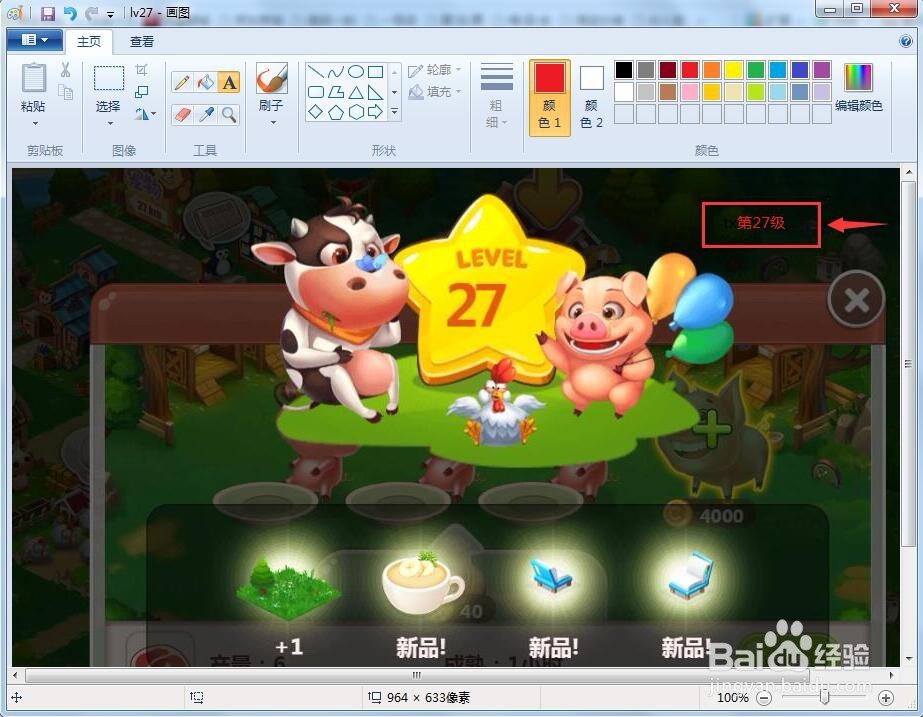
Task: Open the Paint file menu button
Action: [x=35, y=40]
